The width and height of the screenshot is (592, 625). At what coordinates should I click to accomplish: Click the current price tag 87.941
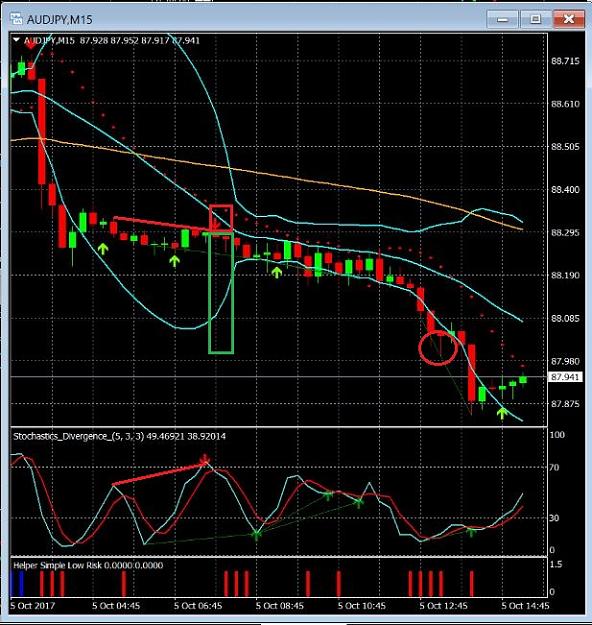point(565,377)
